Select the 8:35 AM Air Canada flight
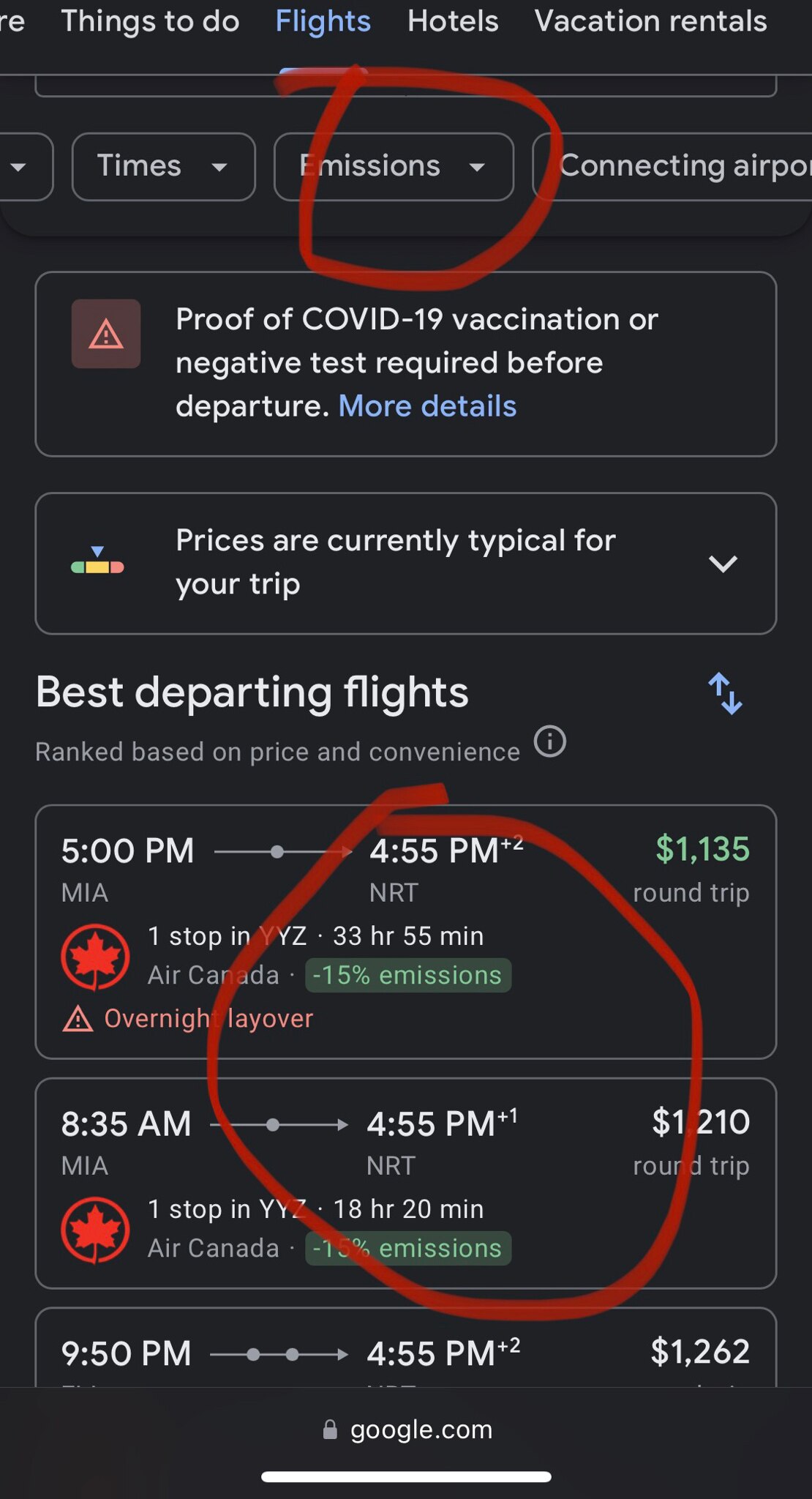 (x=405, y=1183)
